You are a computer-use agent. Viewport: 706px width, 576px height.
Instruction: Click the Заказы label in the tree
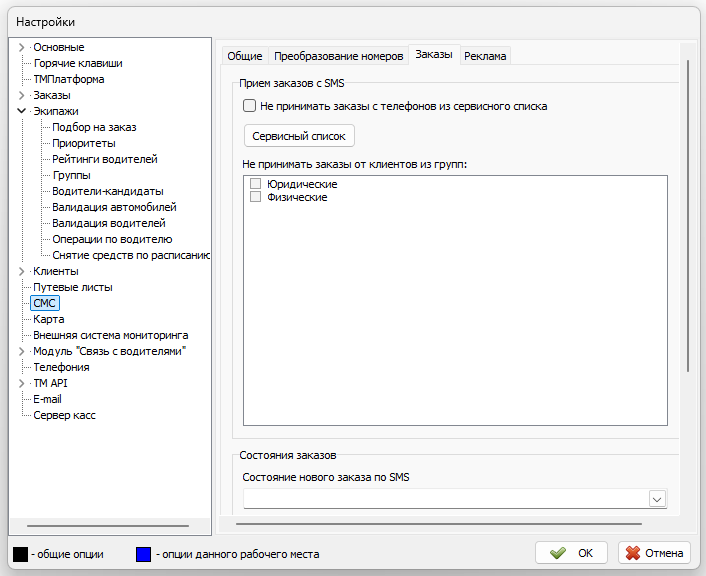click(52, 95)
